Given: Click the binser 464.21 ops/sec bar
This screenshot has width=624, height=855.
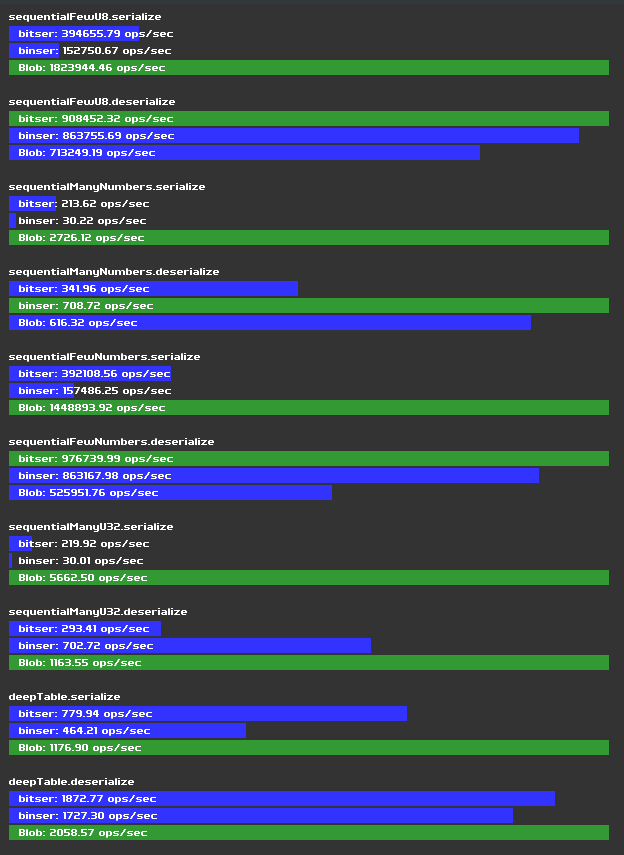Looking at the screenshot, I should 128,731.
